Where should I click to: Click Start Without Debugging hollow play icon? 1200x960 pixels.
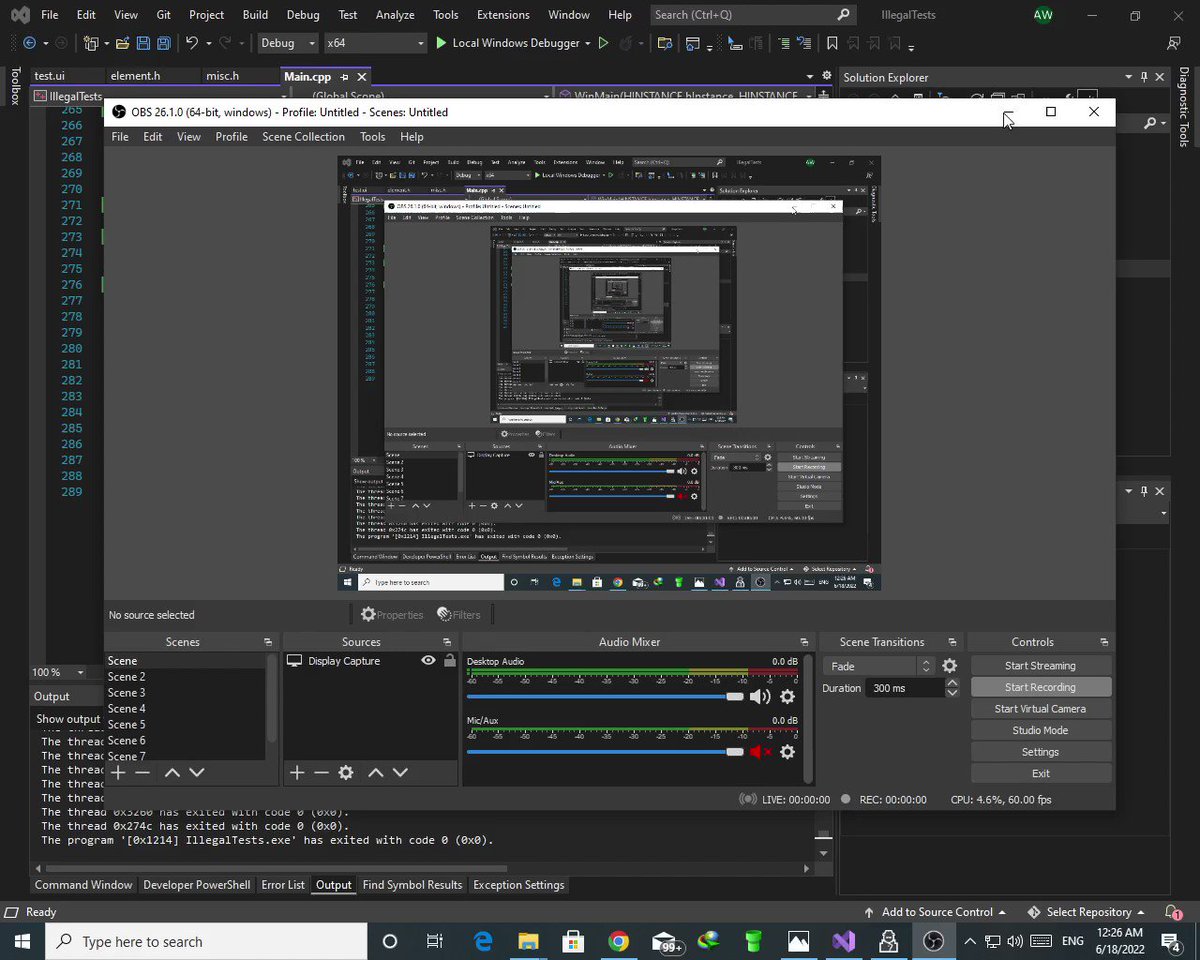pyautogui.click(x=603, y=43)
